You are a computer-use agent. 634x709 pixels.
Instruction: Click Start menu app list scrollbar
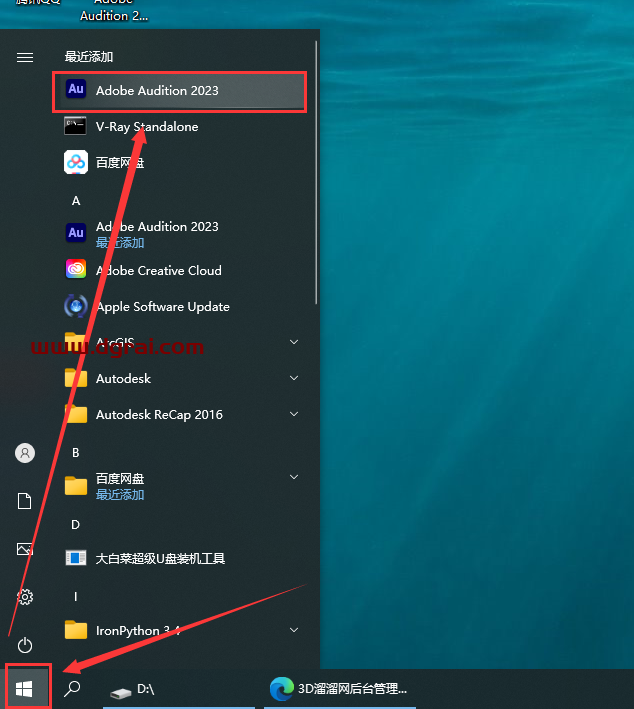point(316,172)
